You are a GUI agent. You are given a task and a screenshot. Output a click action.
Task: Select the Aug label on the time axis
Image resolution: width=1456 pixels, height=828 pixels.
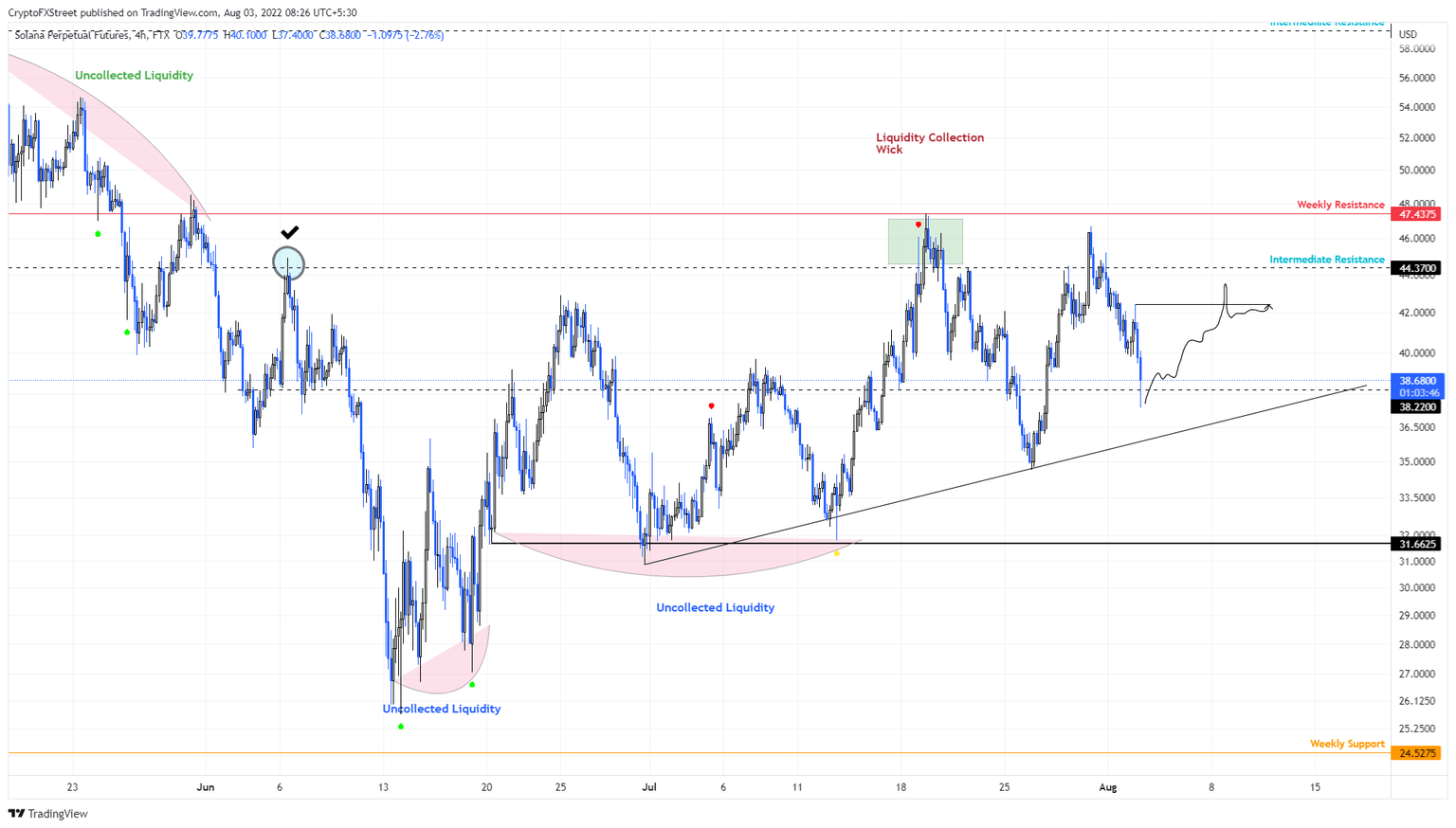tap(1107, 786)
